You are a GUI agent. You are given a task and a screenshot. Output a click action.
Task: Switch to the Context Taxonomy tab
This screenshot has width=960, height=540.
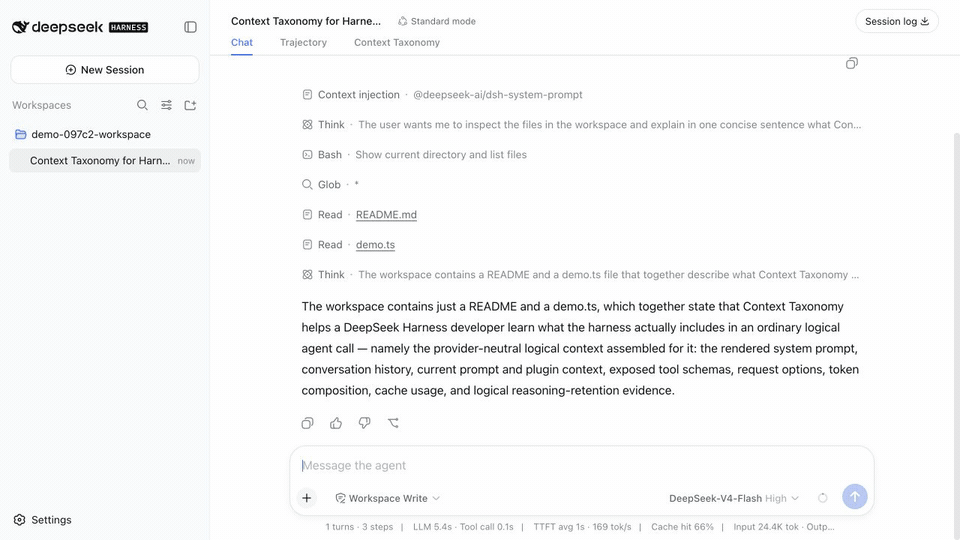[x=397, y=42]
